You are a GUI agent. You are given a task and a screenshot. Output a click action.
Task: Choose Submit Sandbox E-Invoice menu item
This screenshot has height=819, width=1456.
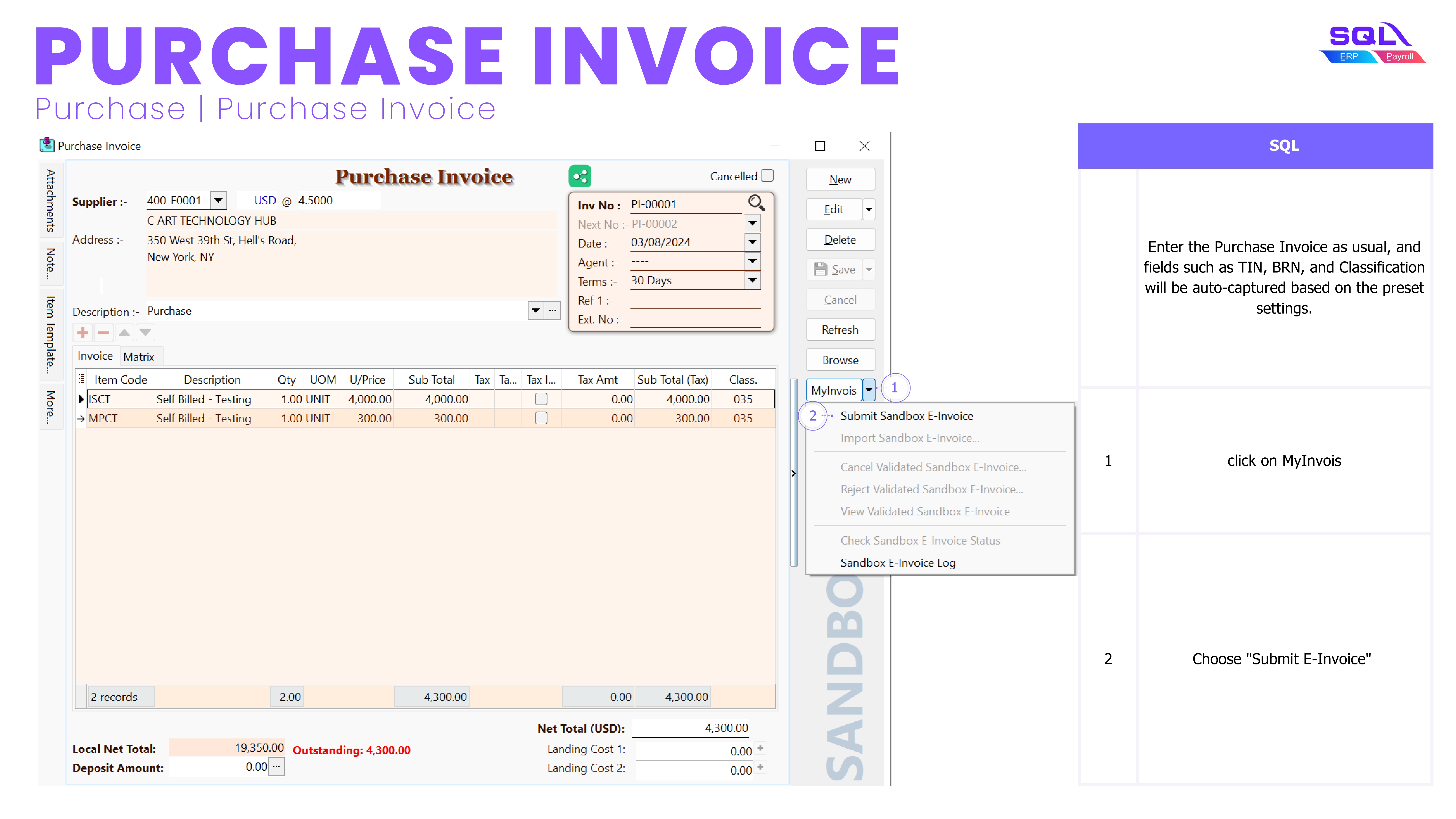click(906, 416)
